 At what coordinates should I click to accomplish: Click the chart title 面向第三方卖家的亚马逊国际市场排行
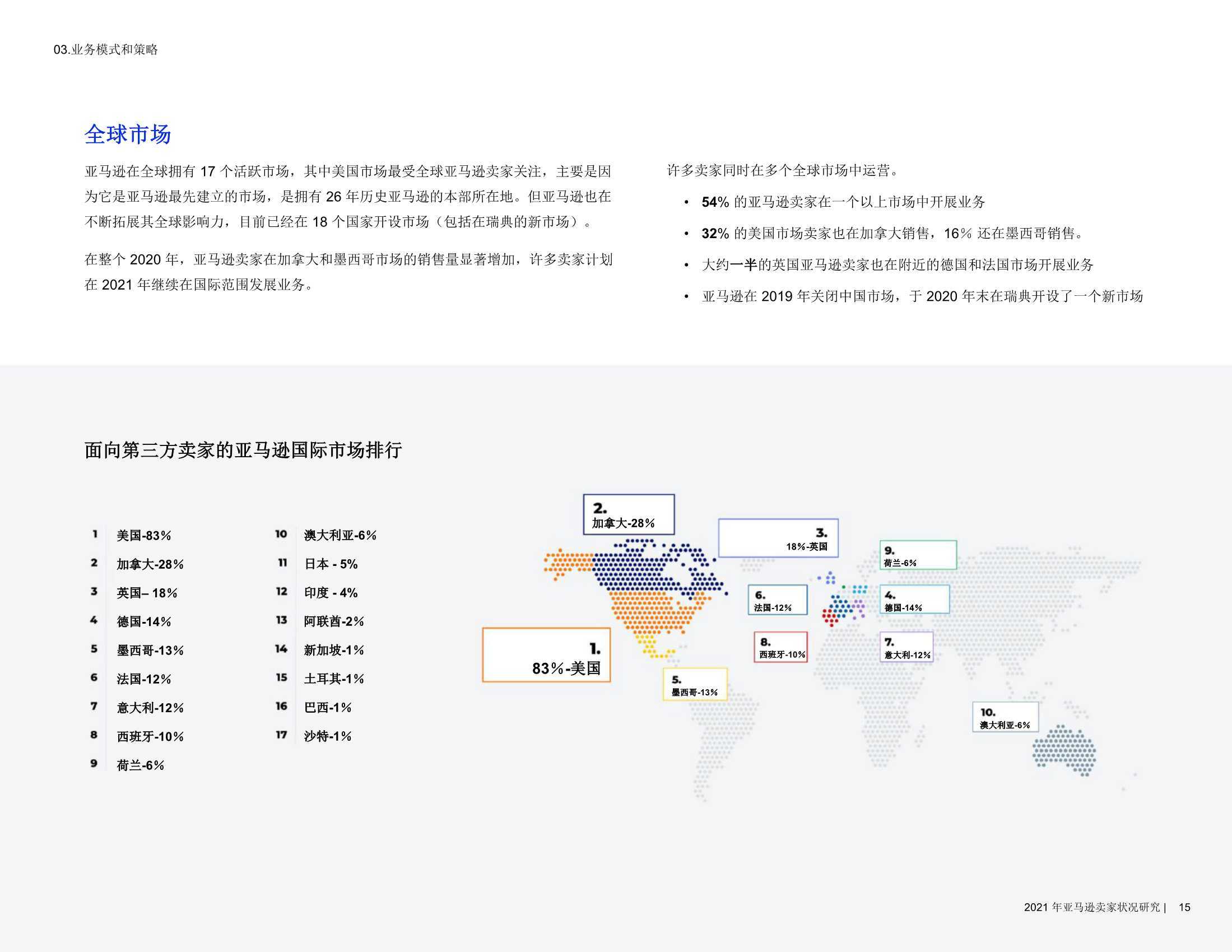tap(243, 450)
